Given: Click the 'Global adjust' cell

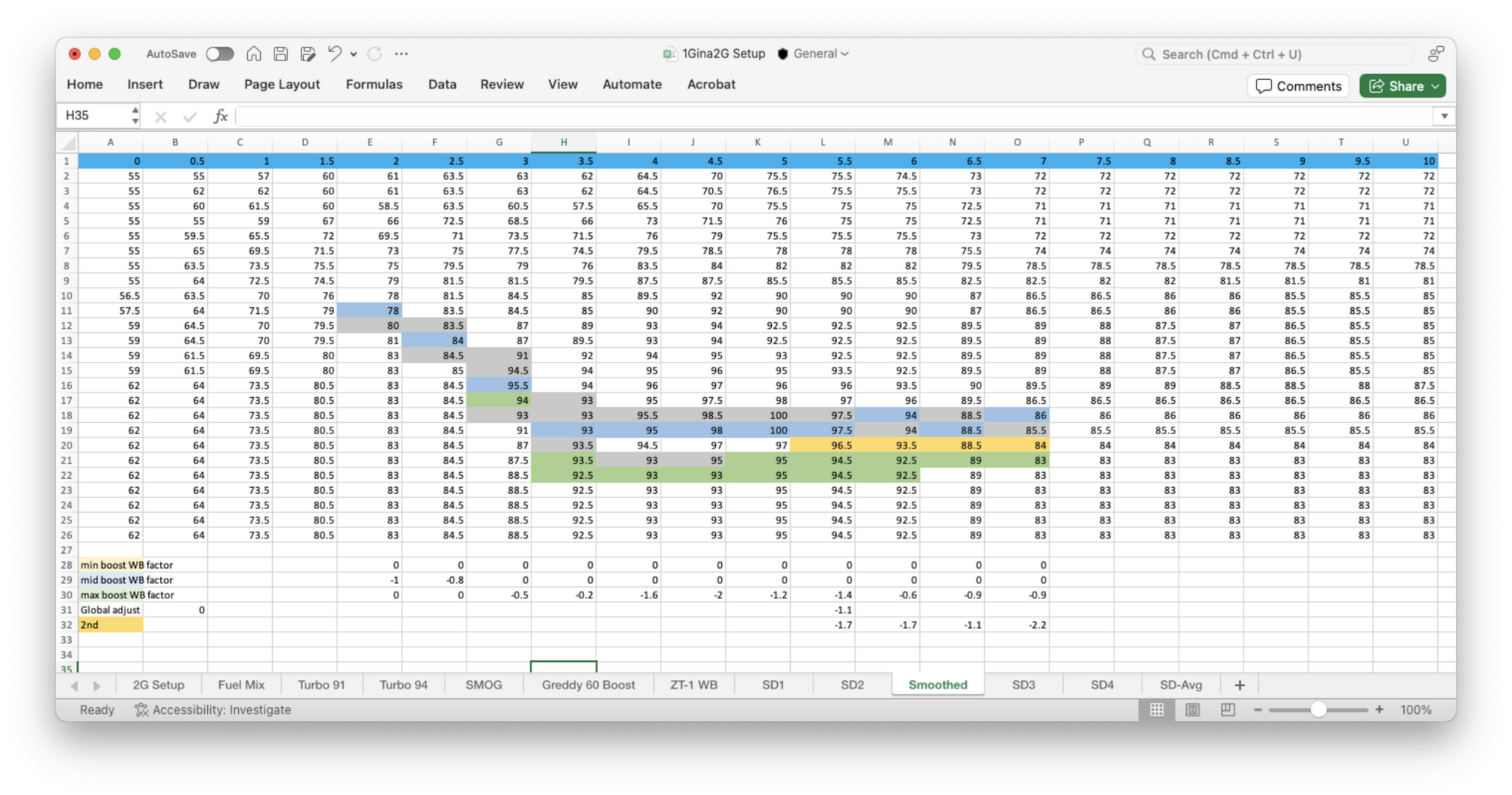Looking at the screenshot, I should click(110, 610).
